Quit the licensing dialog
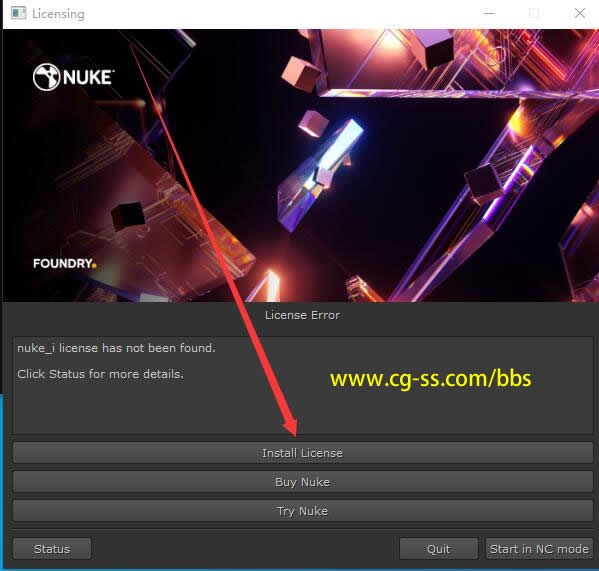The height and width of the screenshot is (571, 599). tap(439, 549)
